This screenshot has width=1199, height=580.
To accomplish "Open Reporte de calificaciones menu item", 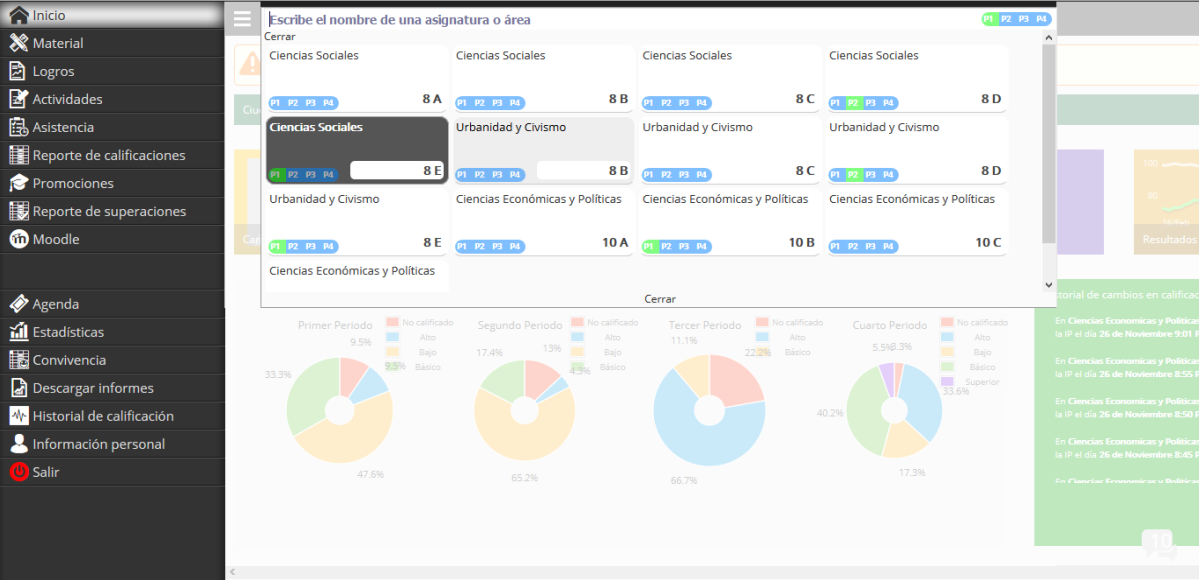I will point(109,155).
